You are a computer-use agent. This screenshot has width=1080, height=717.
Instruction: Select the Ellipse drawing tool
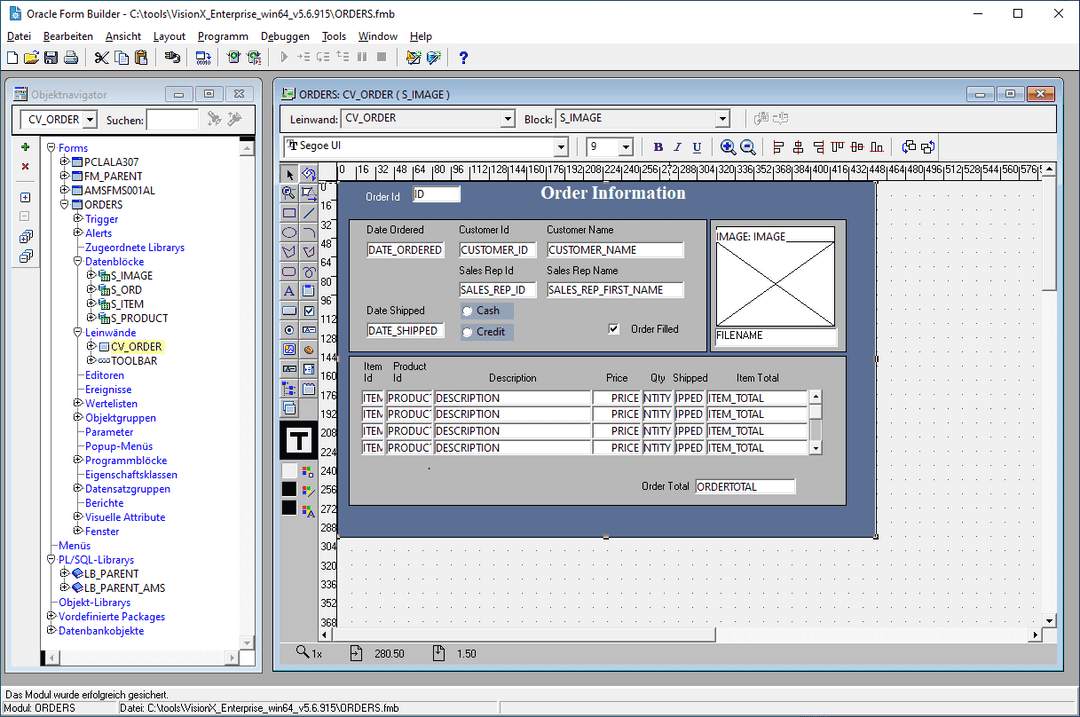[x=288, y=232]
